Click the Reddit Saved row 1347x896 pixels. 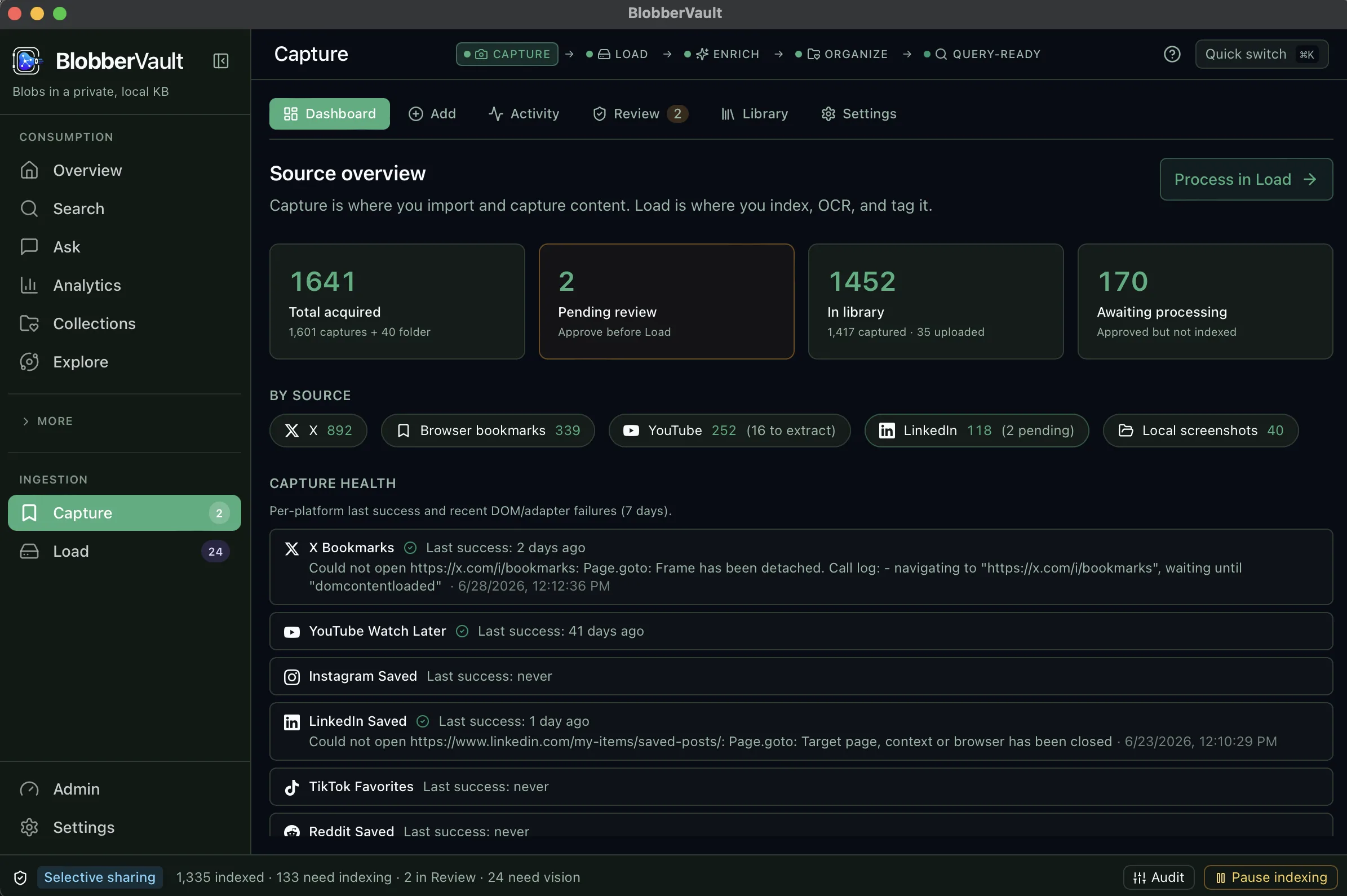[x=801, y=825]
